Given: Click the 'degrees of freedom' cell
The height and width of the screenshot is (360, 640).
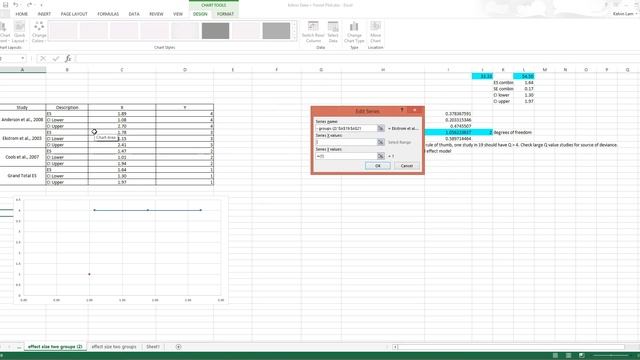Looking at the screenshot, I should pos(513,132).
